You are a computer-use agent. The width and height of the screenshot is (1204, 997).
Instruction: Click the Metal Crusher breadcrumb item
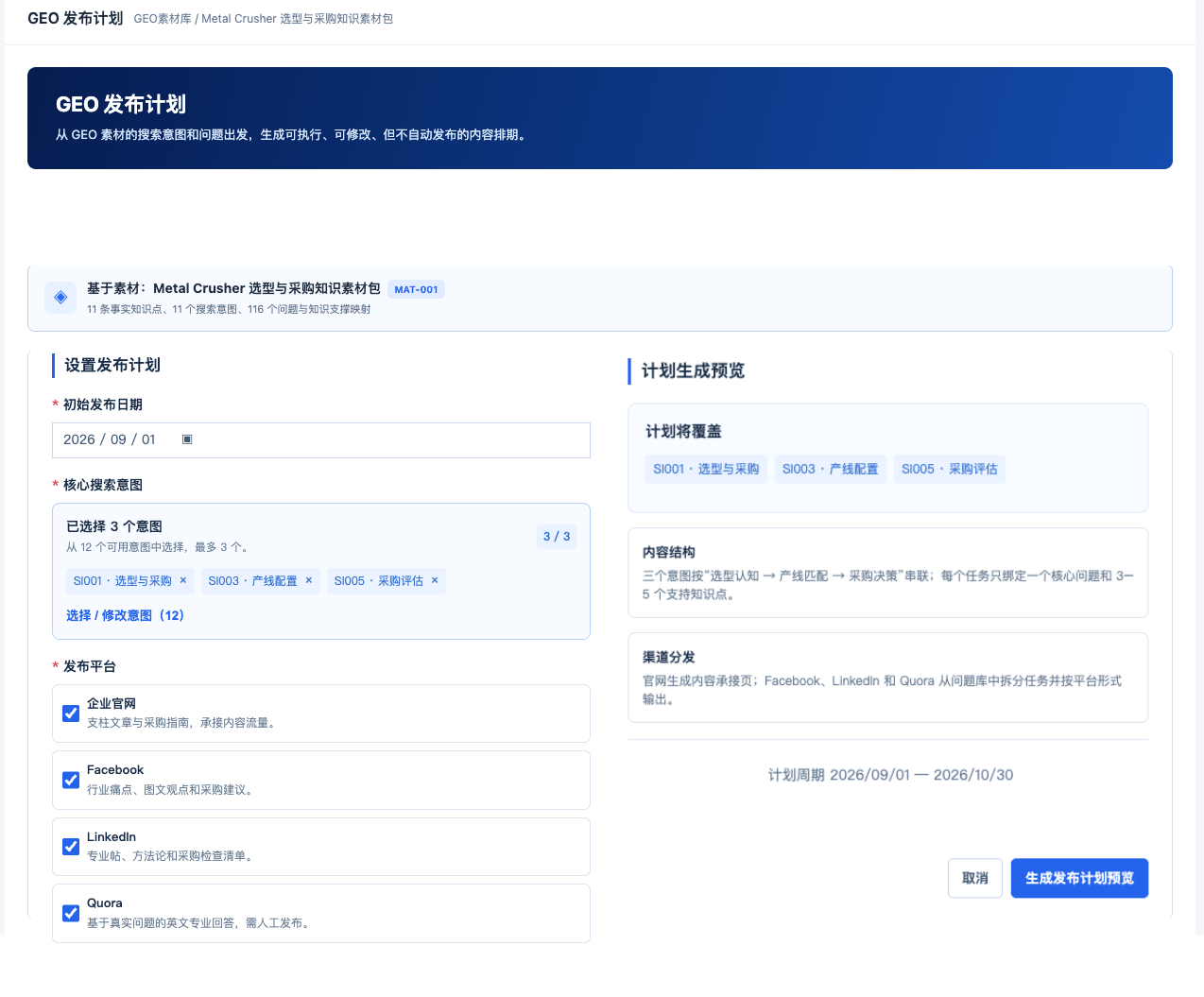(298, 19)
